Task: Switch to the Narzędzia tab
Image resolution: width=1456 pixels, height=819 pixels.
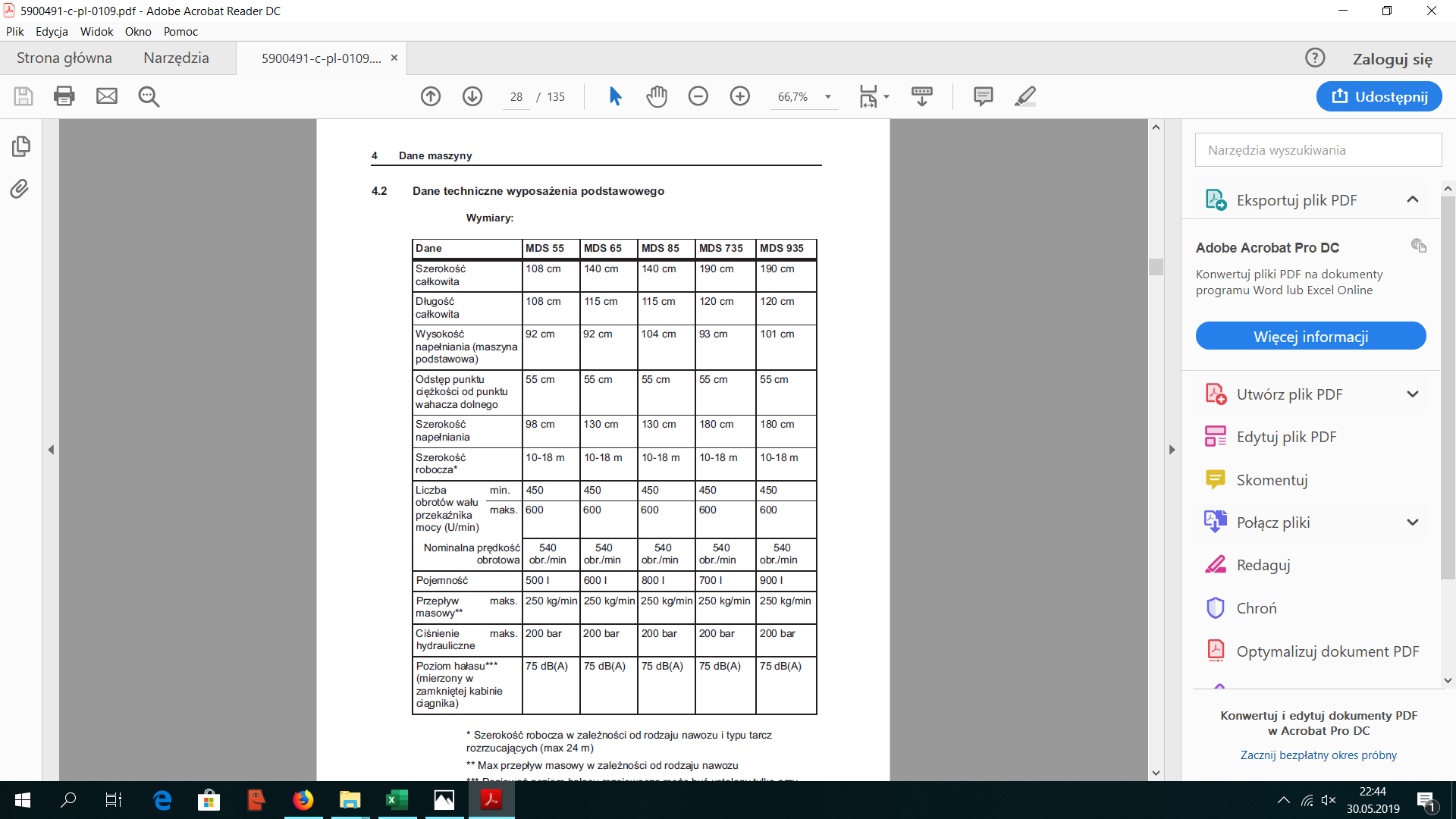Action: pos(176,58)
